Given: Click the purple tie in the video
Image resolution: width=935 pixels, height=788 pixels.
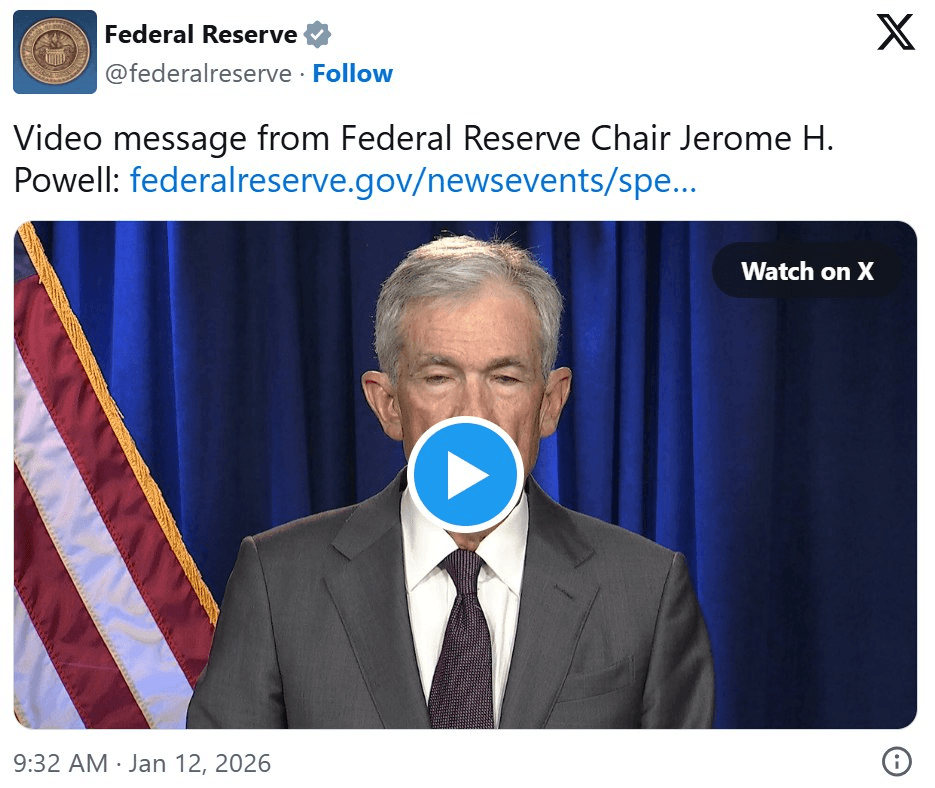Looking at the screenshot, I should click(462, 640).
